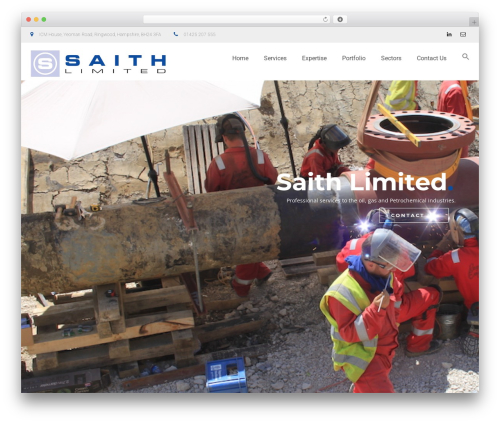
Task: Go to the Contact Us page
Action: click(x=431, y=58)
